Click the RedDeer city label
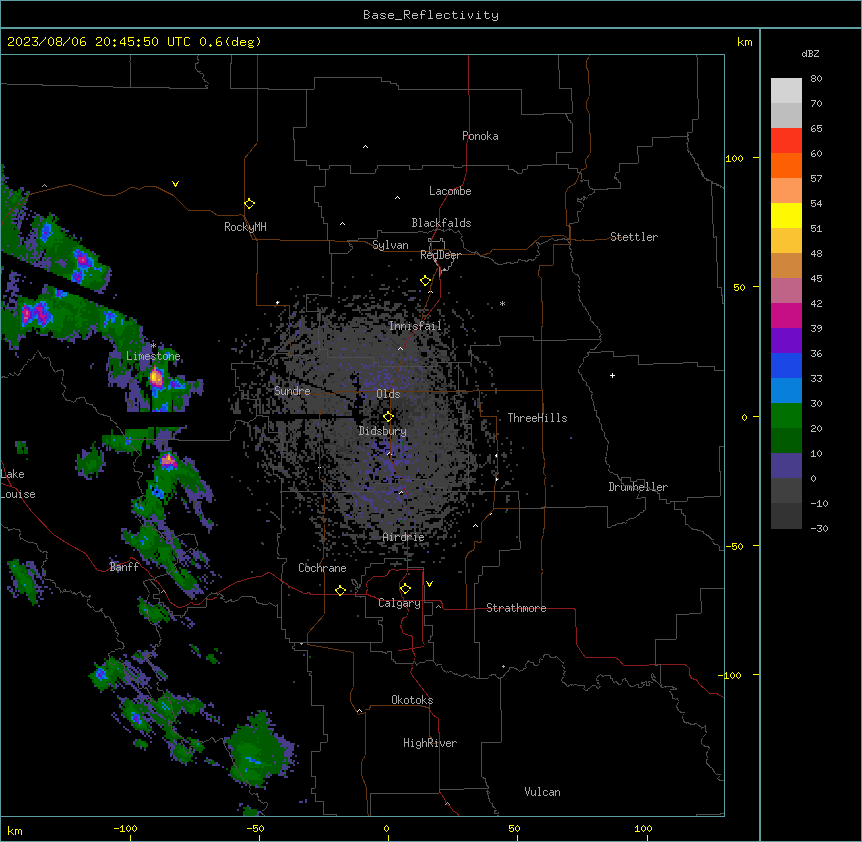Screen dimensions: 862x842 click(440, 255)
